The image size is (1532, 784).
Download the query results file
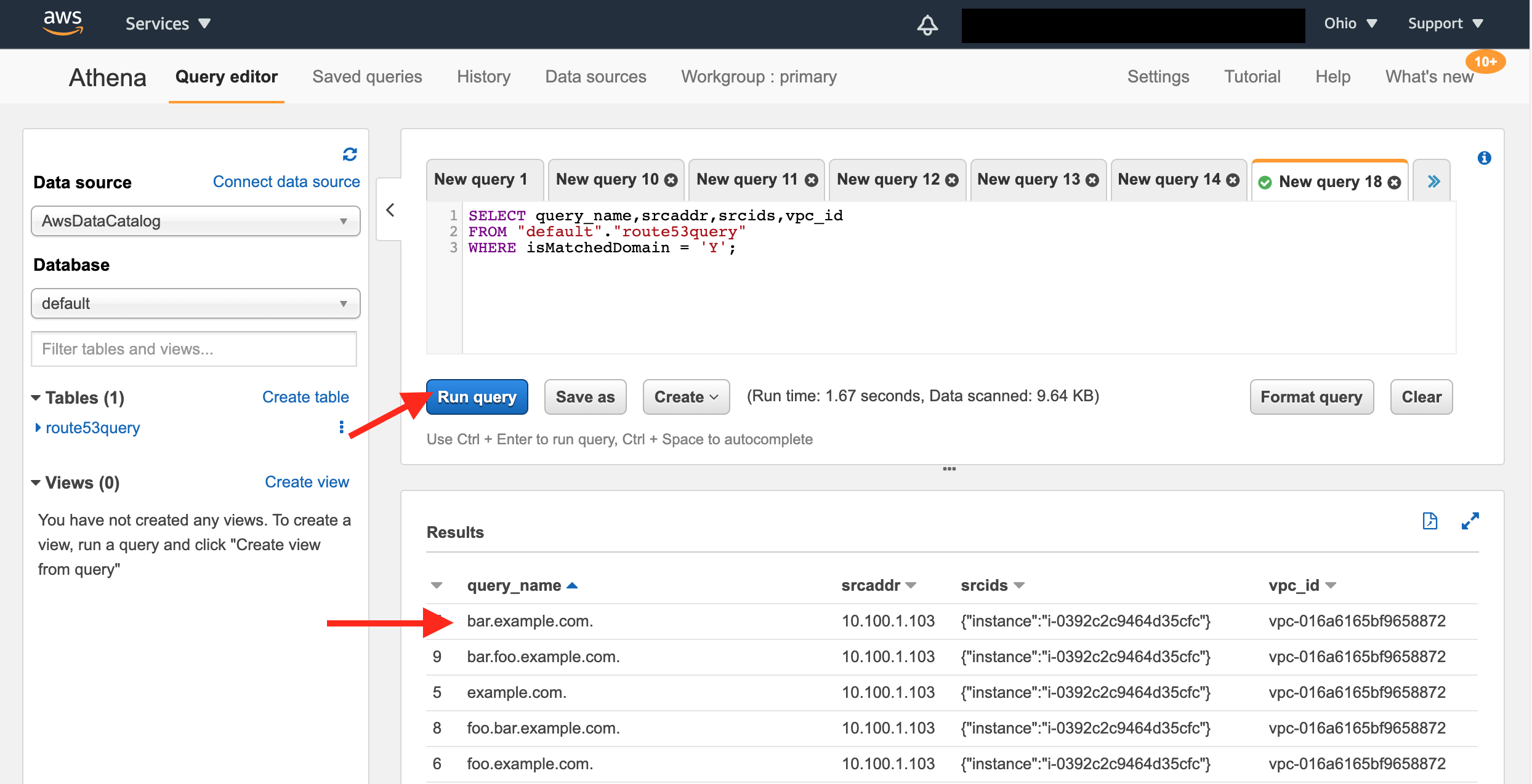pyautogui.click(x=1430, y=521)
